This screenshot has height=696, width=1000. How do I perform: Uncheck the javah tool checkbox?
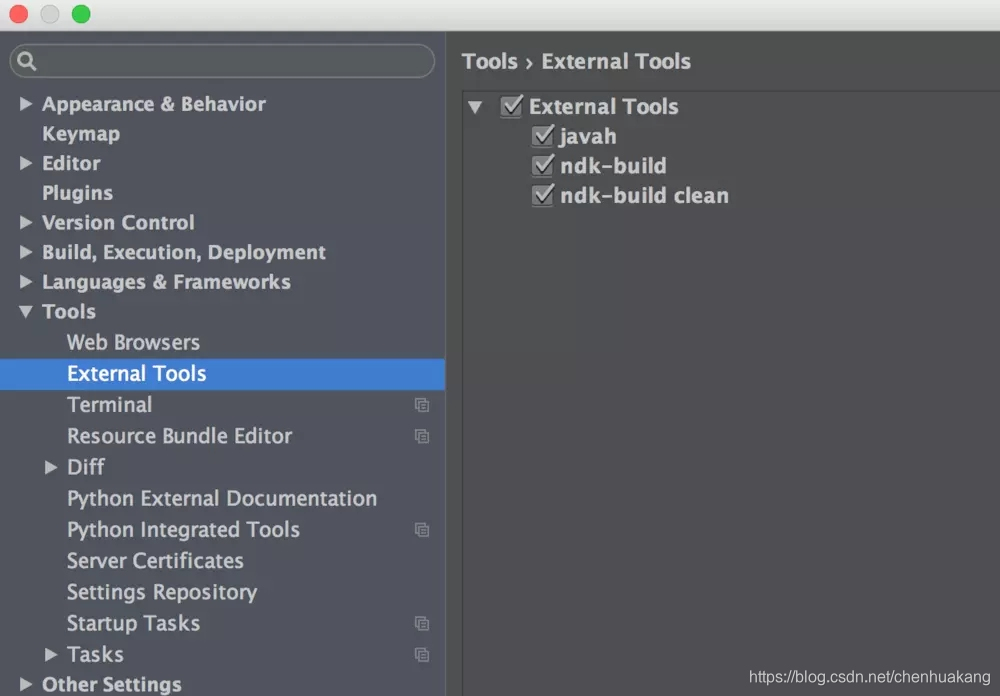coord(542,135)
